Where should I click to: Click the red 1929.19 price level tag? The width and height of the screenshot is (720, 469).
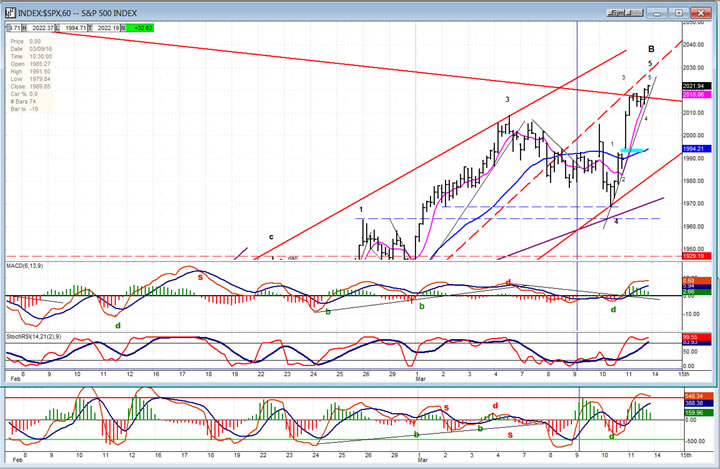pyautogui.click(x=697, y=256)
